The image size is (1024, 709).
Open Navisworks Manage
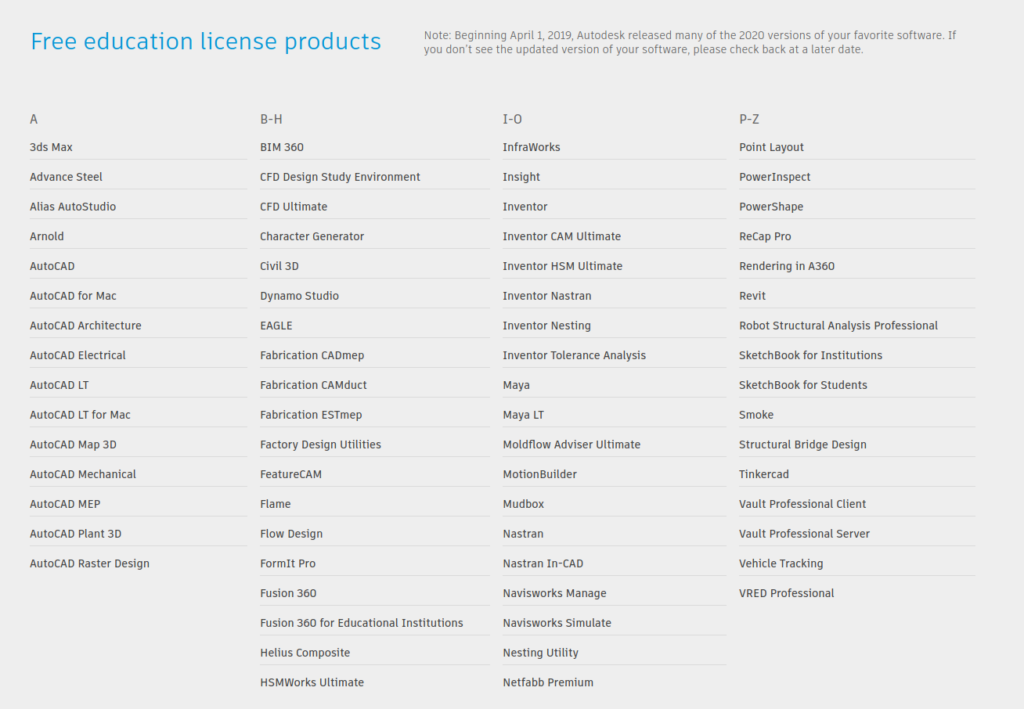coord(554,593)
